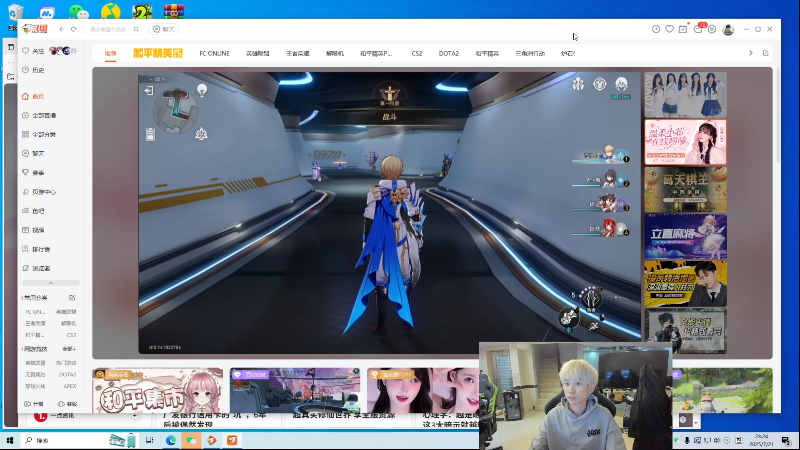The height and width of the screenshot is (450, 800).
Task: Open the sidebar 聊天 chat entry
Action: tap(34, 153)
